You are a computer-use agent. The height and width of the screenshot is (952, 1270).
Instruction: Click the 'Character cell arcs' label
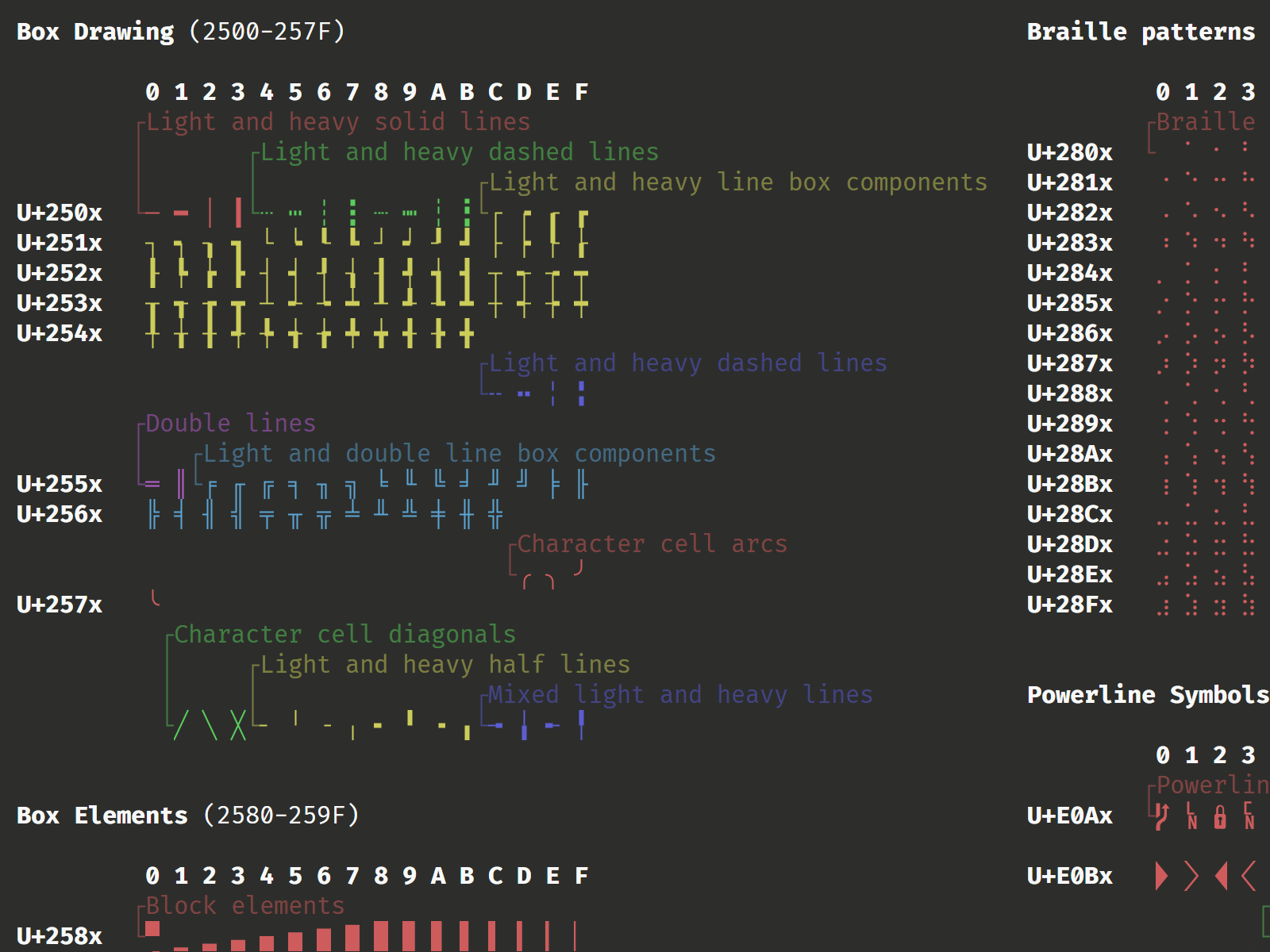point(652,544)
